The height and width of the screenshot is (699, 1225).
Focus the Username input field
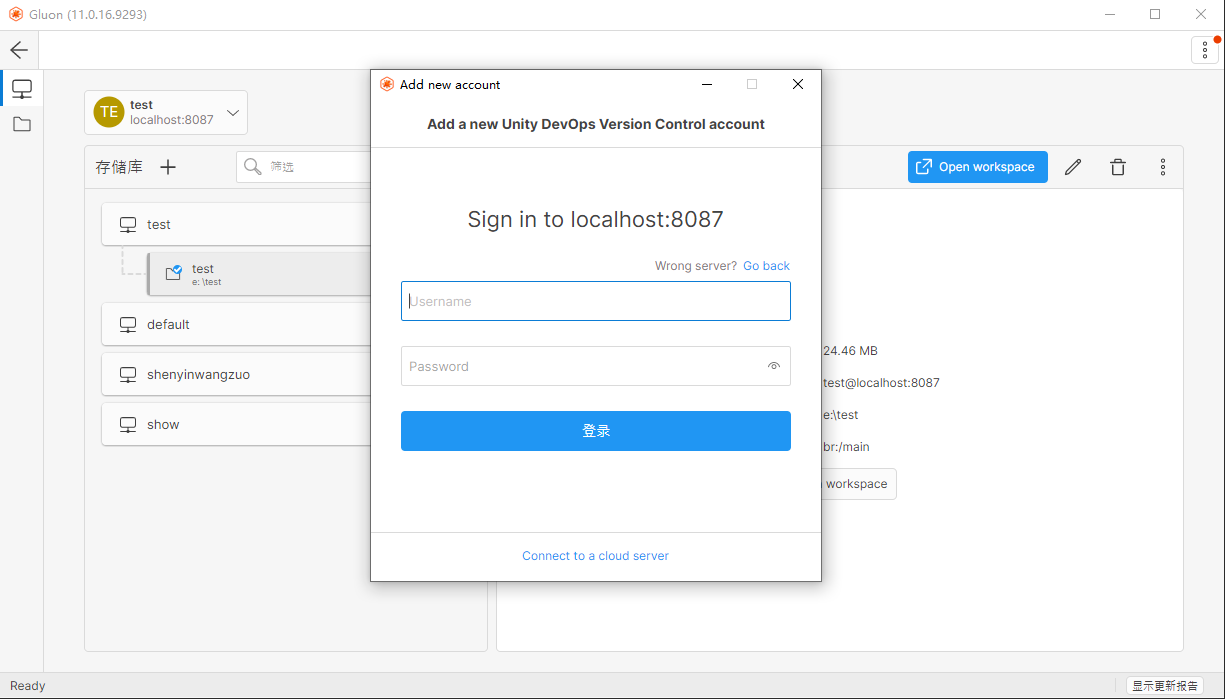[596, 301]
